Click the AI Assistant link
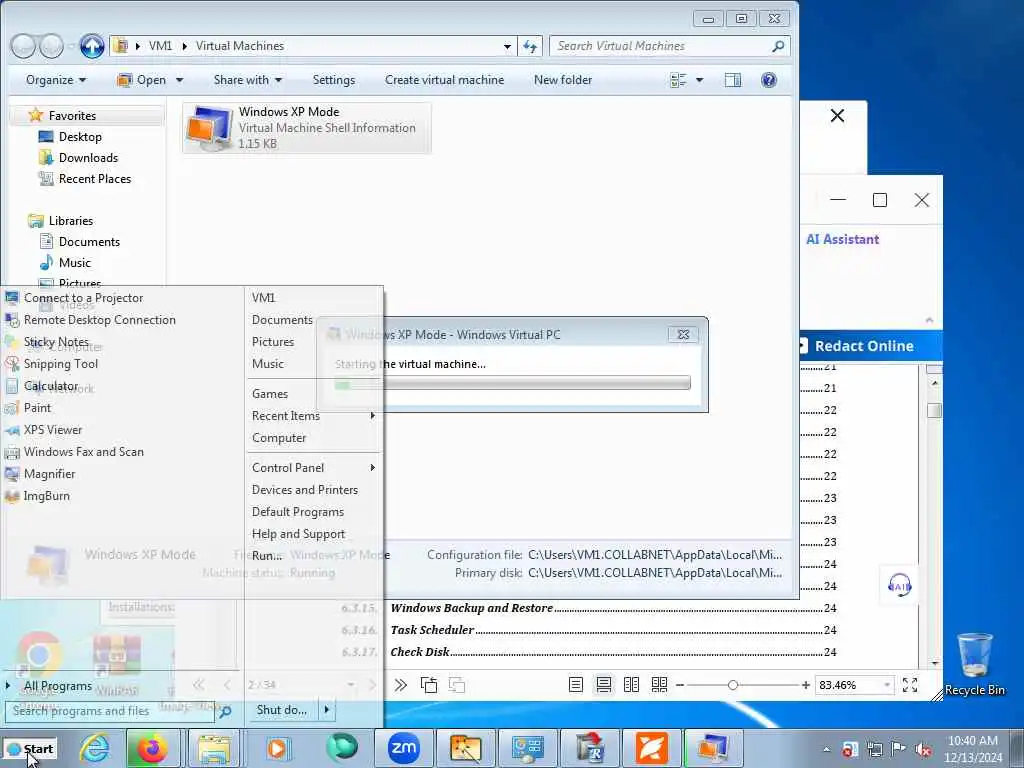 coord(842,239)
